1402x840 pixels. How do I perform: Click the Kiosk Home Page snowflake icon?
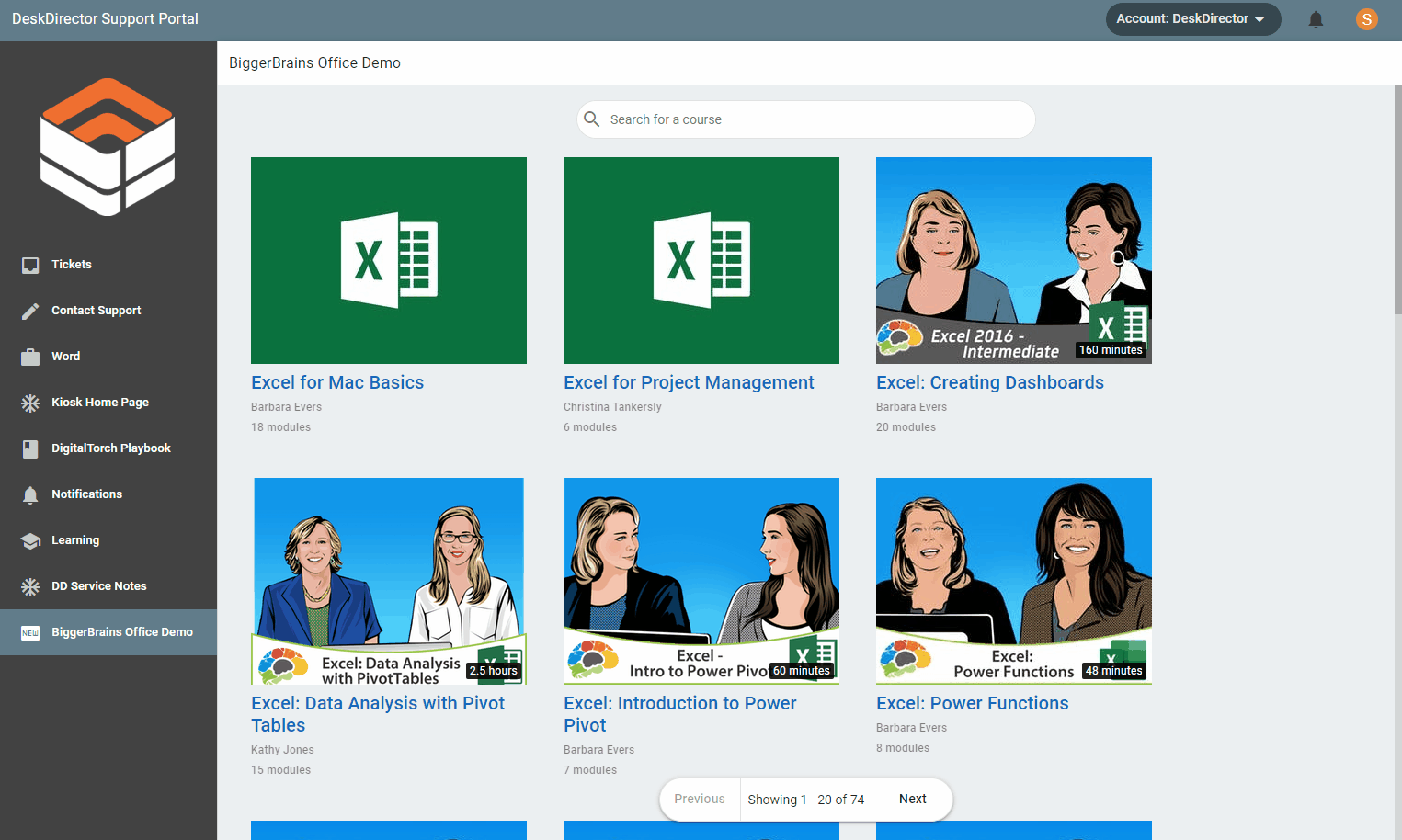(30, 403)
